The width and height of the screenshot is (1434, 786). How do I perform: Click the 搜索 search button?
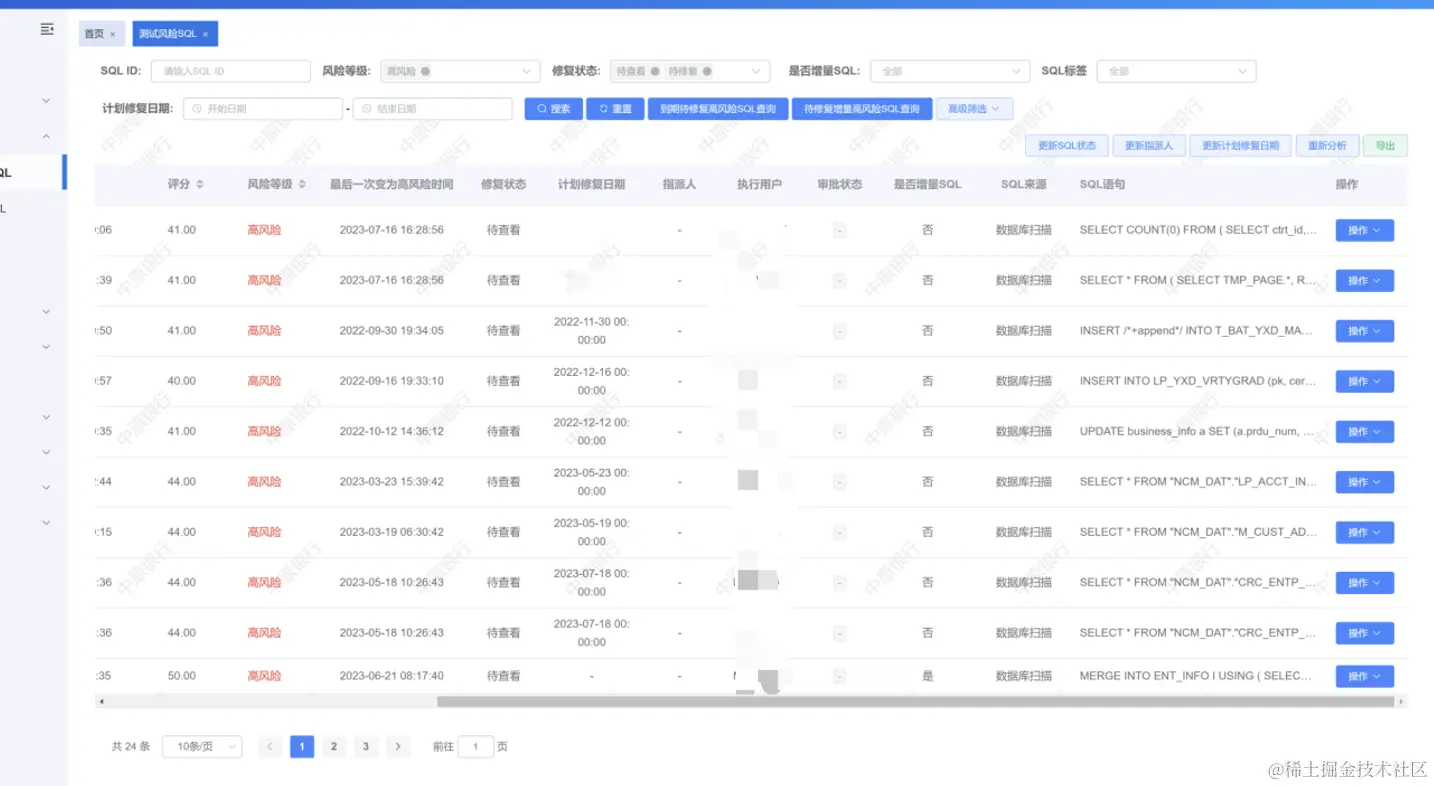553,109
